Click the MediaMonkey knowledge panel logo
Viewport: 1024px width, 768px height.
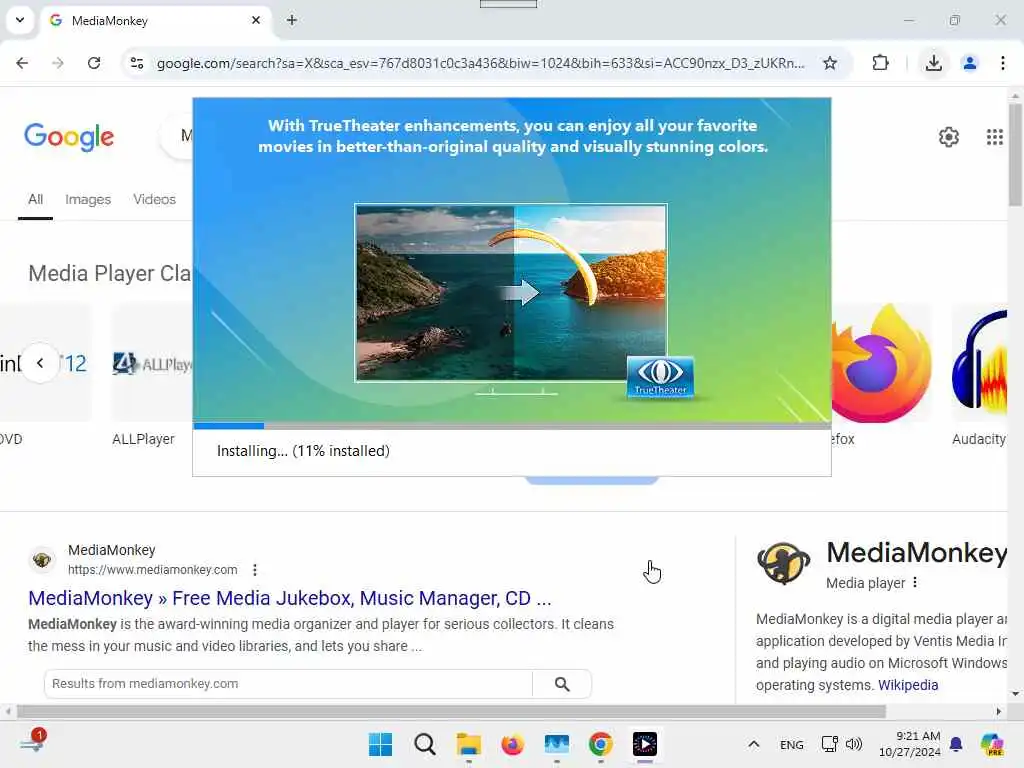click(x=784, y=562)
